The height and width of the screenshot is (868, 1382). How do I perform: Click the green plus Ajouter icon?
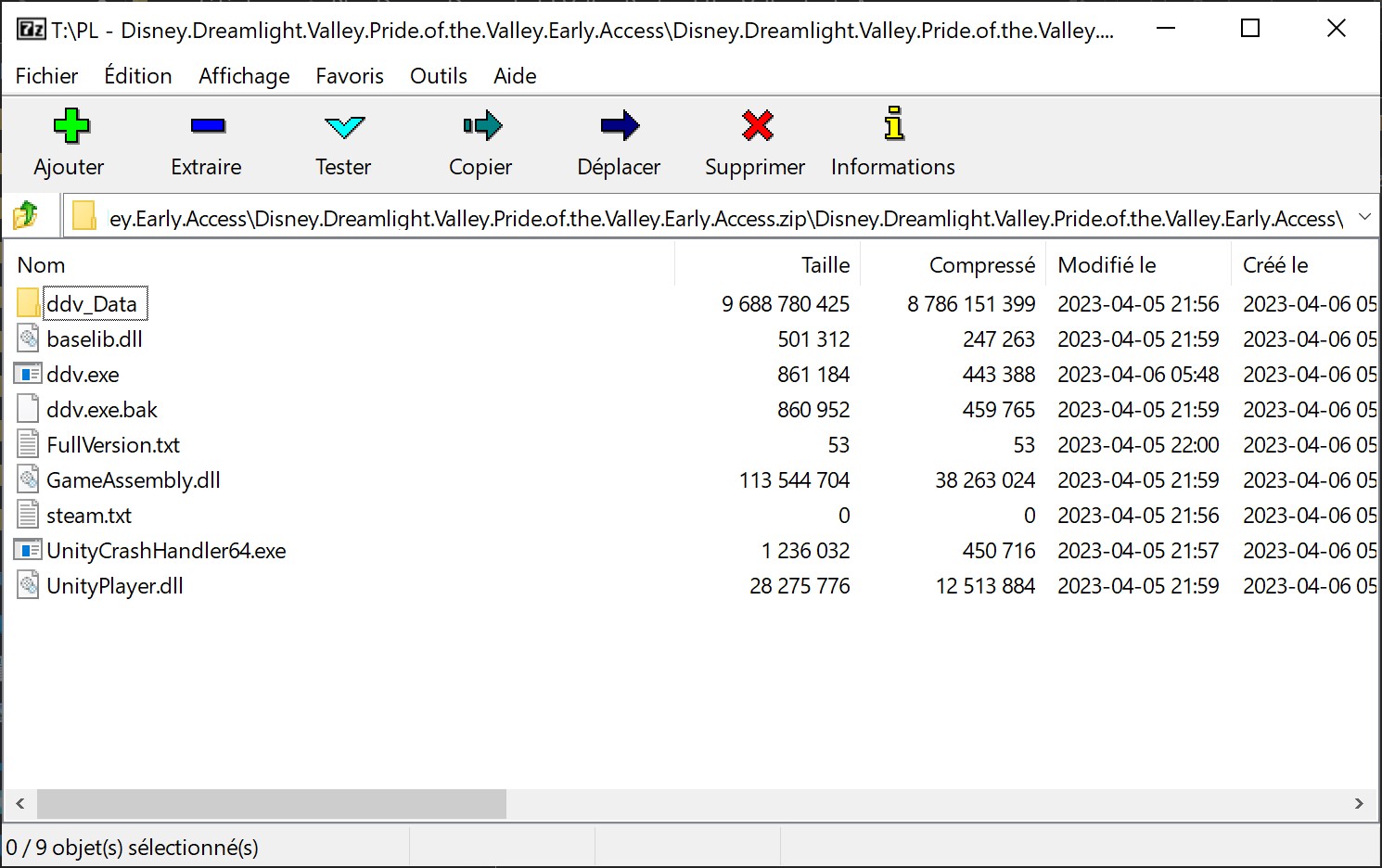point(70,126)
